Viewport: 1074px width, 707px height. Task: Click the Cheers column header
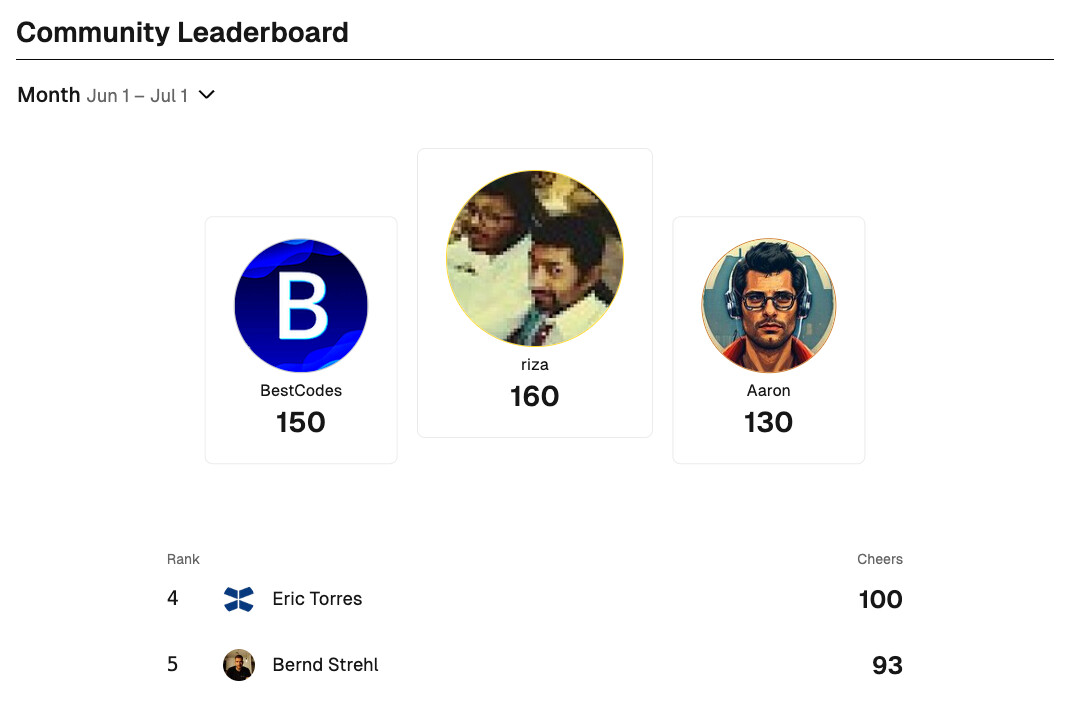(879, 559)
